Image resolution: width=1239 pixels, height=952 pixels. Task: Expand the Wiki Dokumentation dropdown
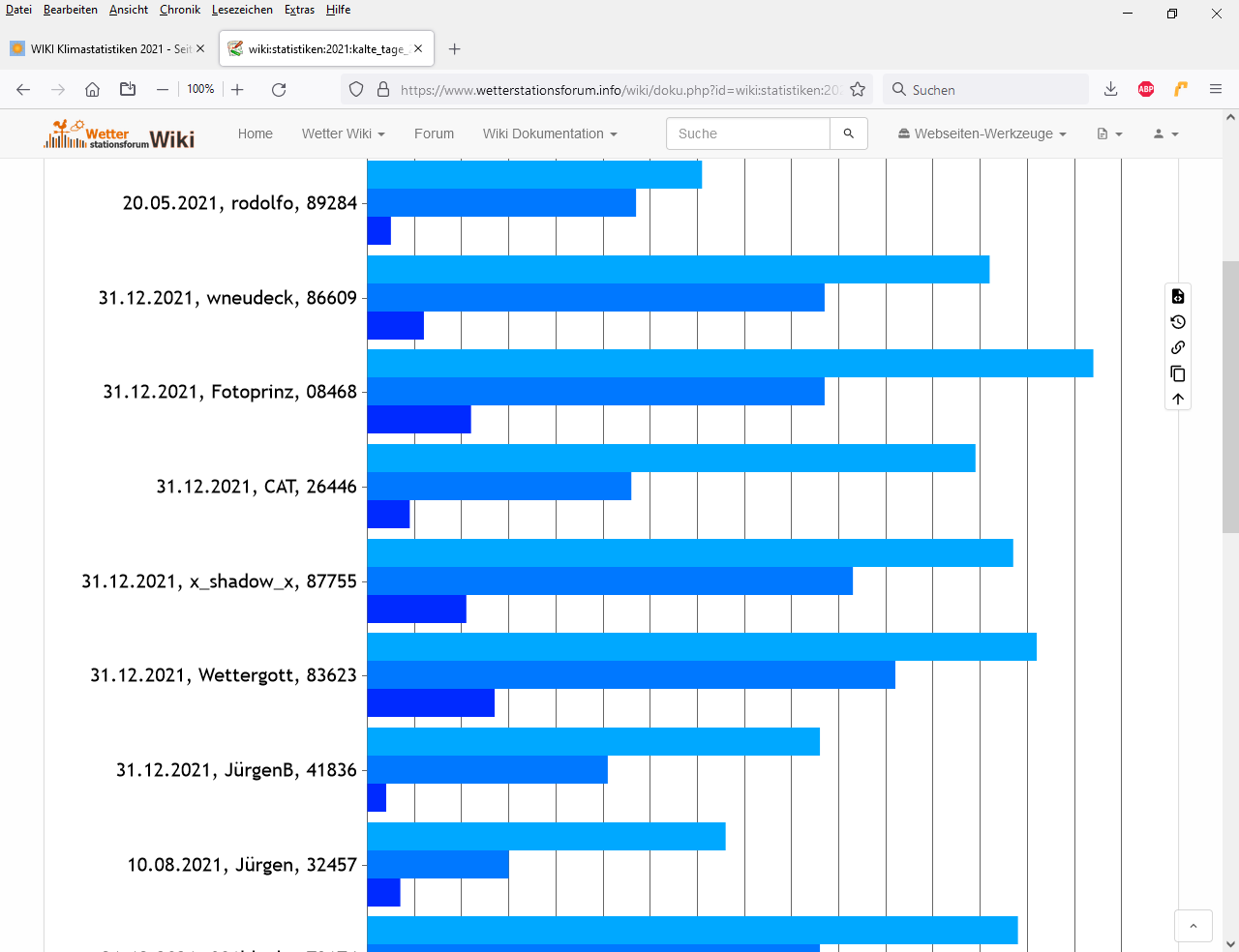tap(549, 134)
